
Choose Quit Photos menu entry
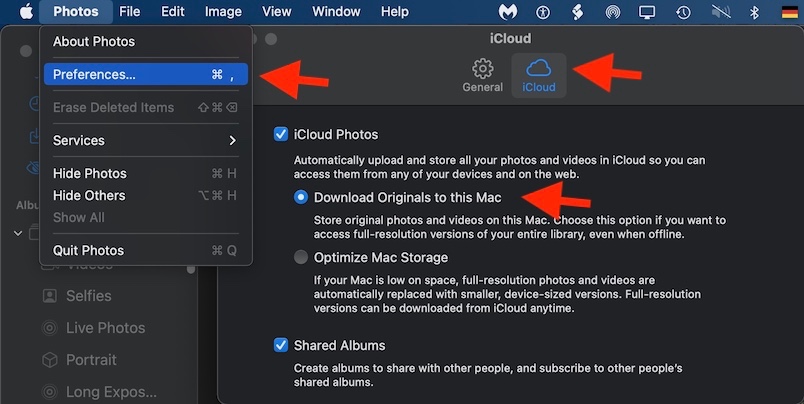146,250
